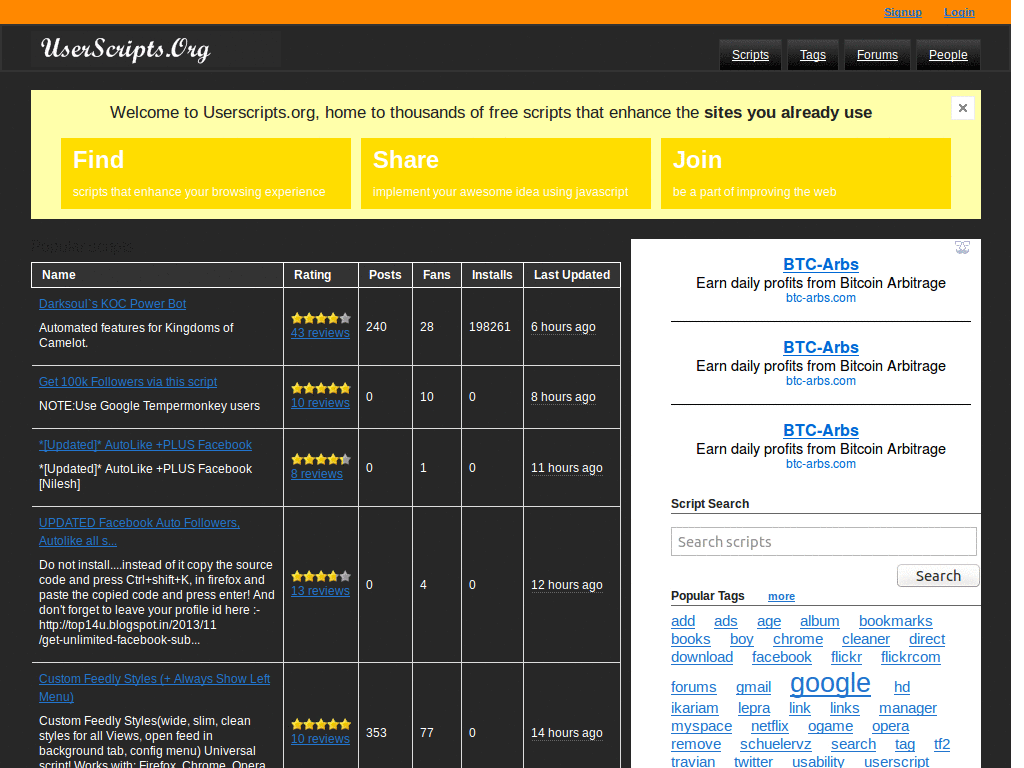
Task: Show more popular tags
Action: (x=781, y=596)
